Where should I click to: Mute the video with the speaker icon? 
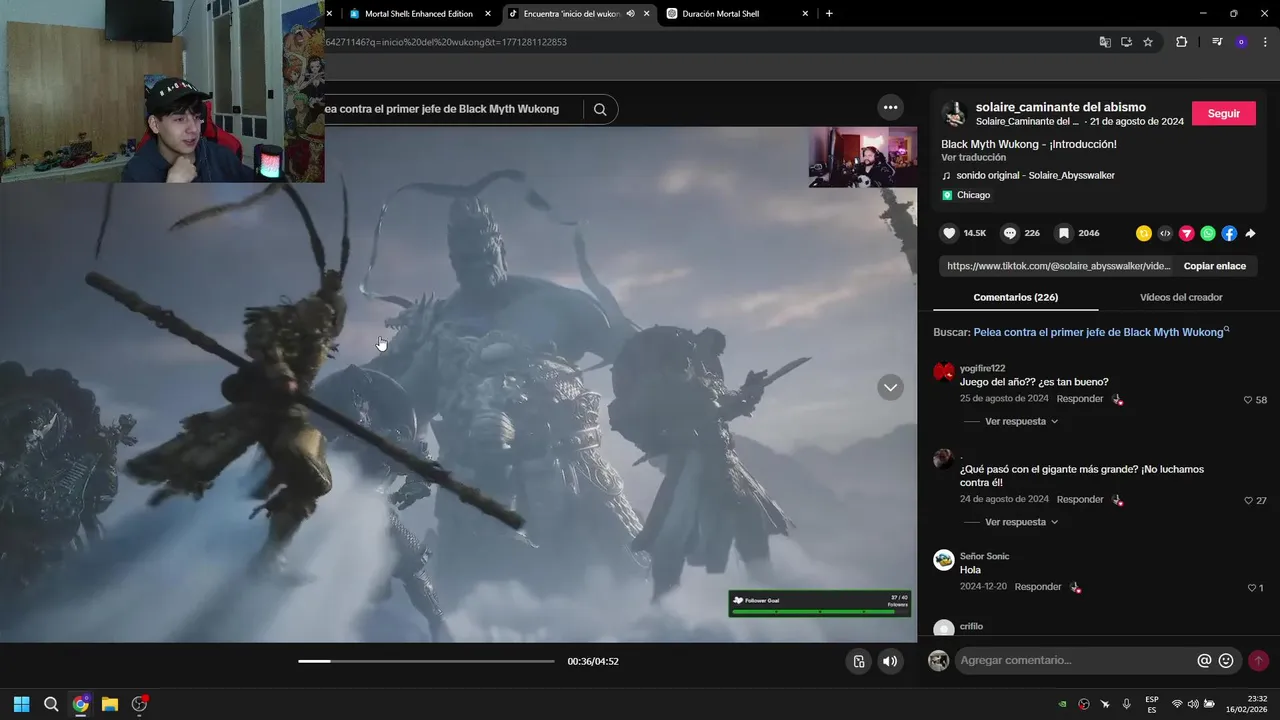pos(890,661)
